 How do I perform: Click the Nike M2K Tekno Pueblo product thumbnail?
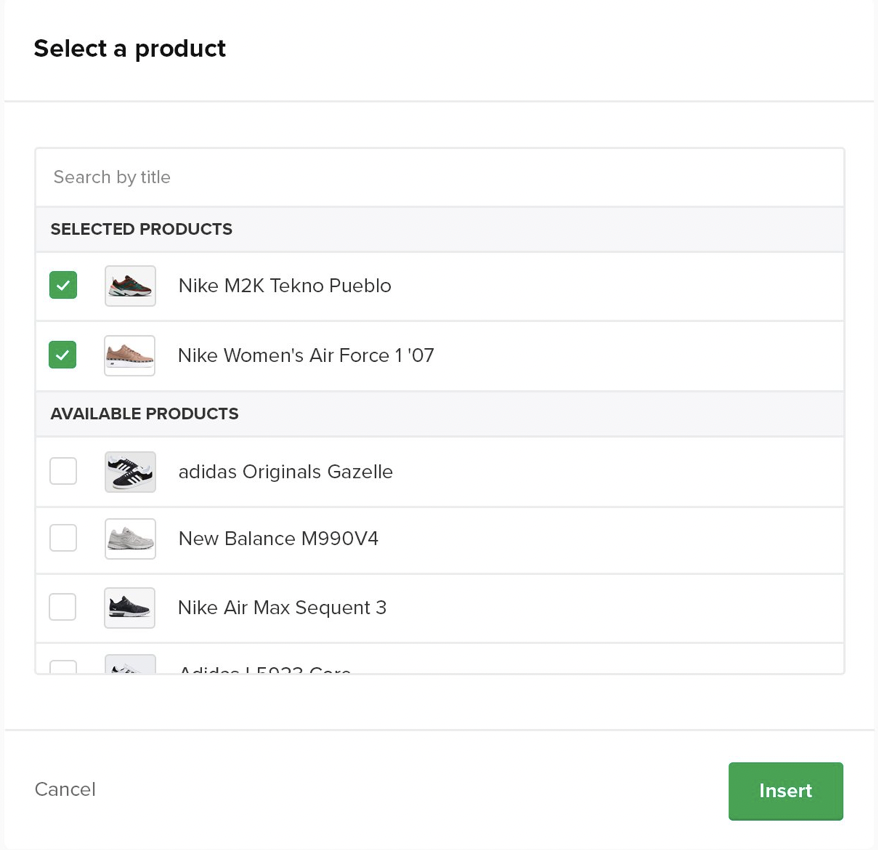[130, 285]
